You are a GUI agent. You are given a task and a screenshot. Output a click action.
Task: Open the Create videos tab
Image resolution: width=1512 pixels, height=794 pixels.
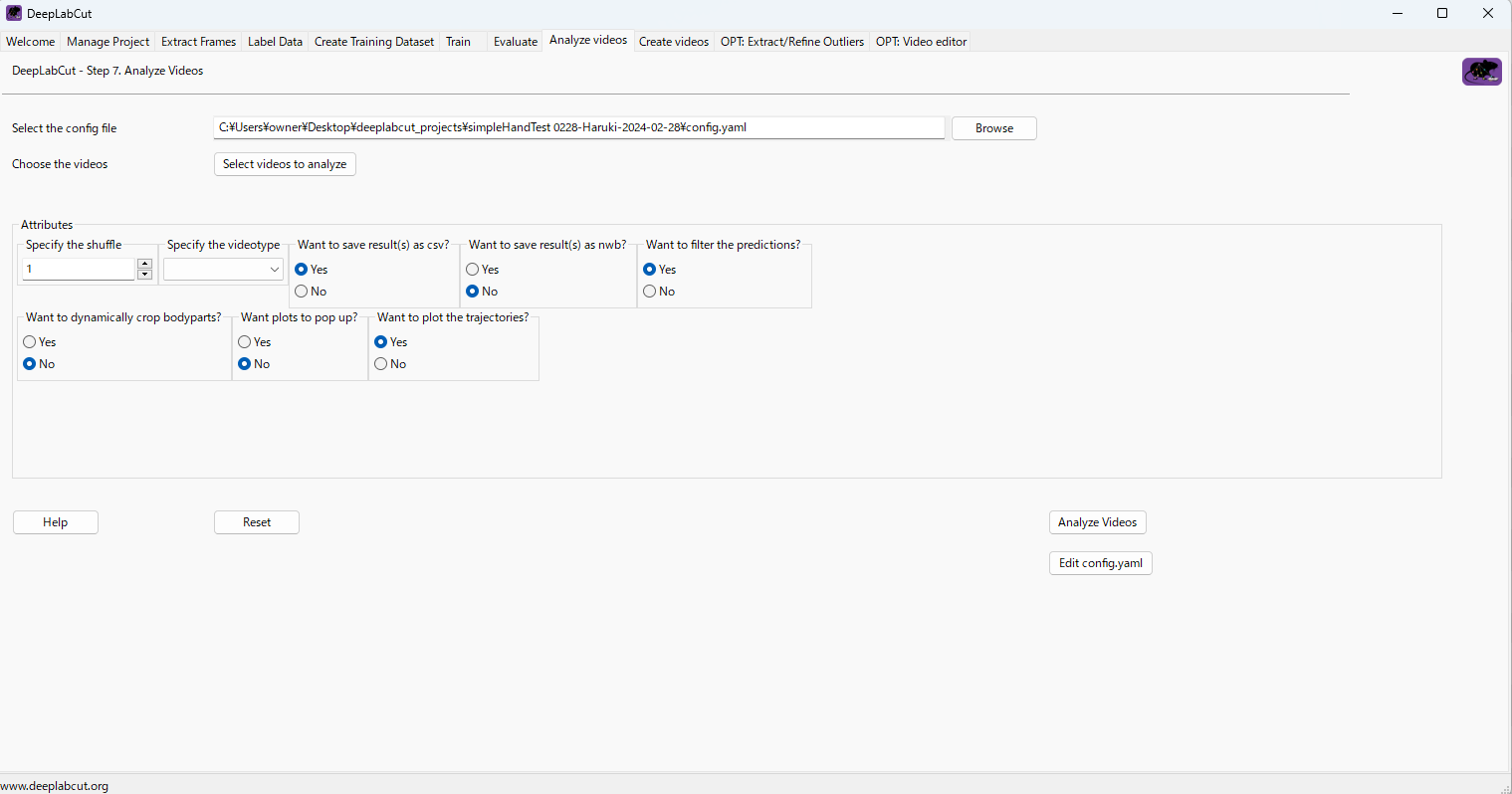tap(674, 42)
